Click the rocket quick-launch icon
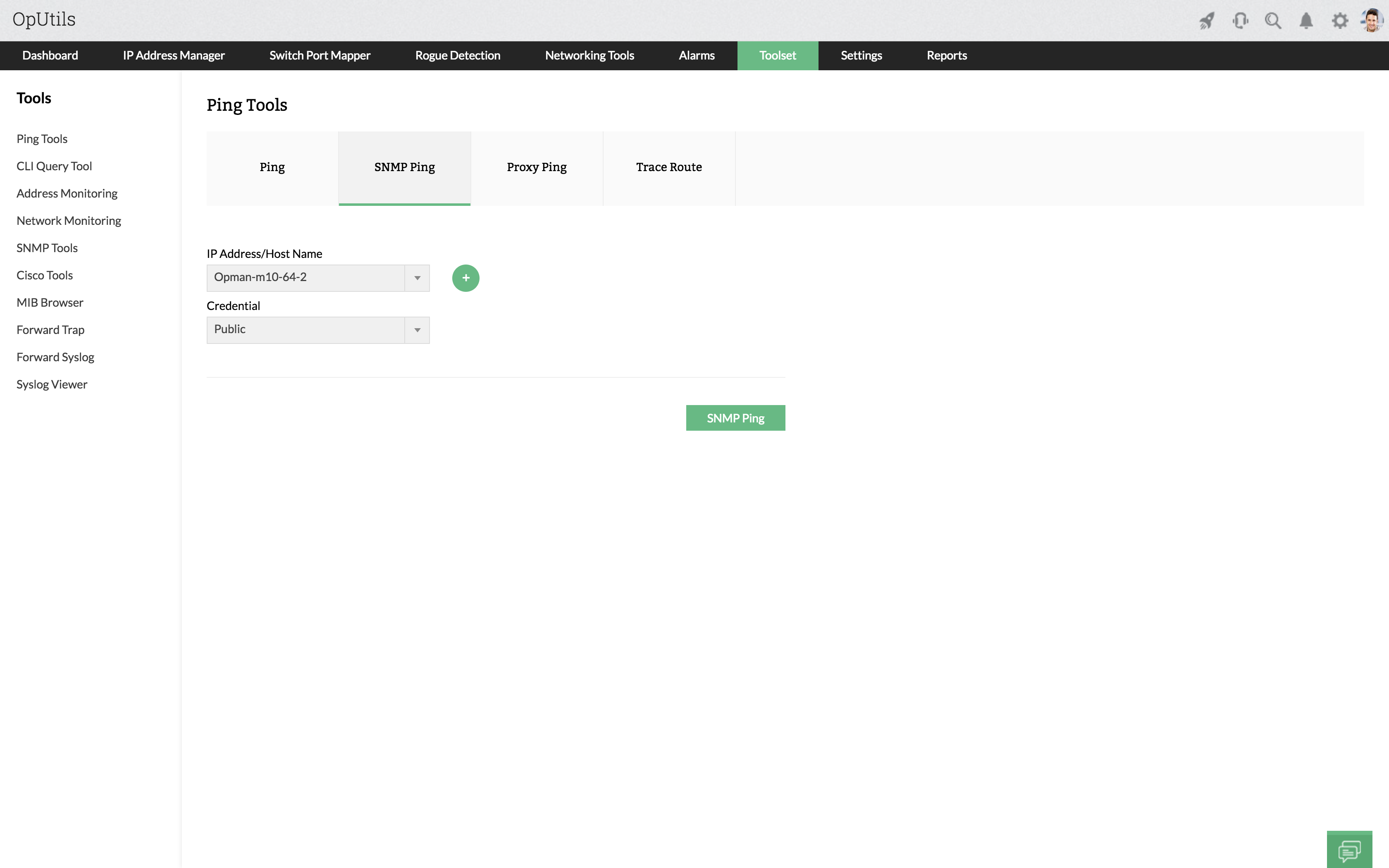 pos(1206,21)
